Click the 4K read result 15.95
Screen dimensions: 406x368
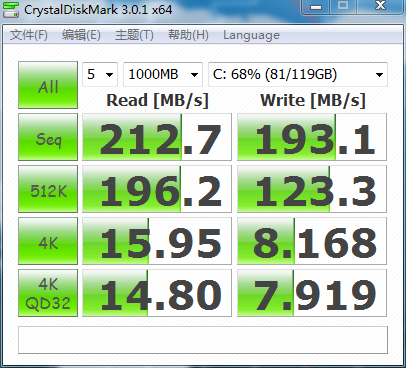(x=157, y=241)
